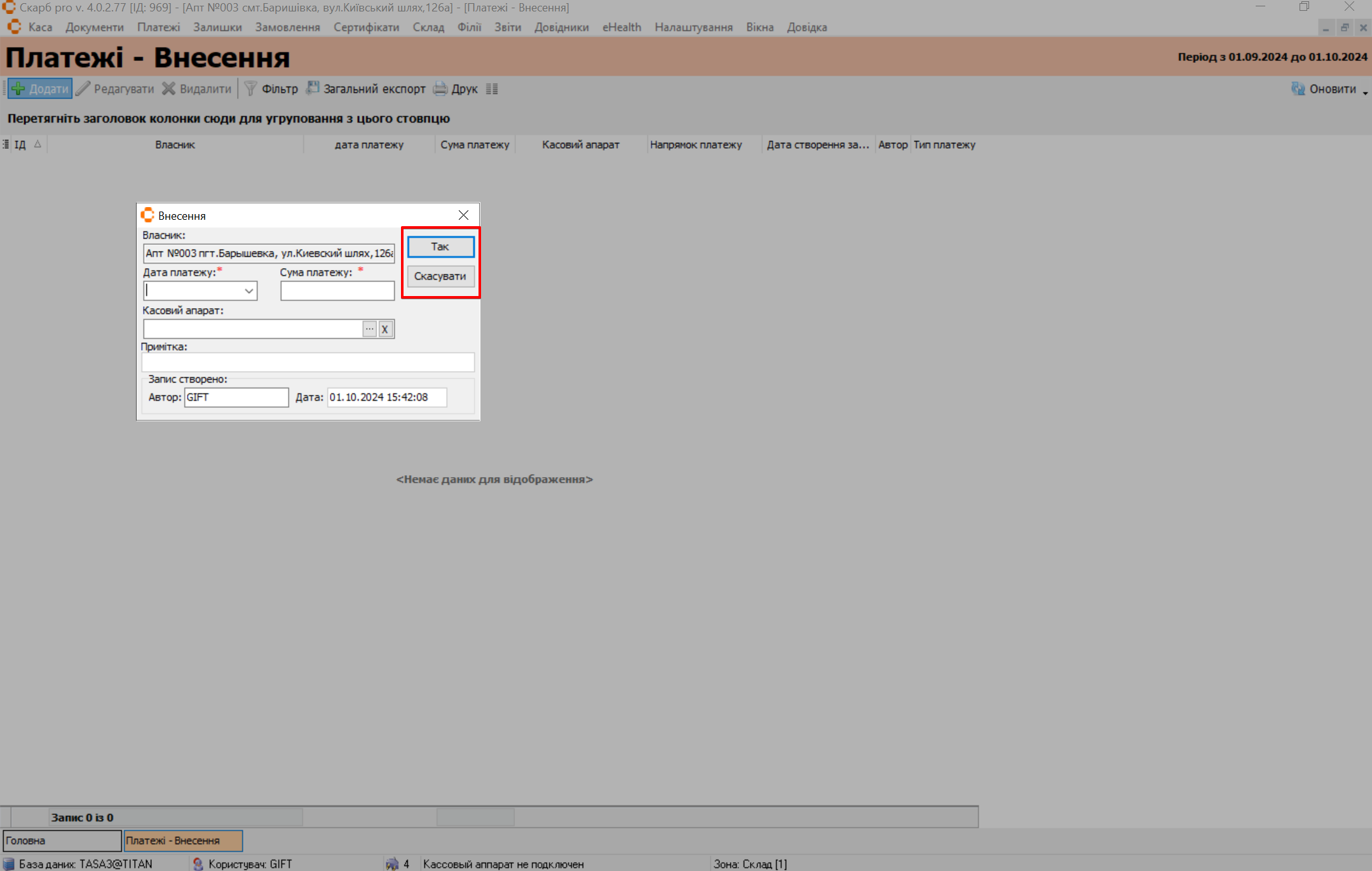
Task: Close the Внесення dialog
Action: 464,215
